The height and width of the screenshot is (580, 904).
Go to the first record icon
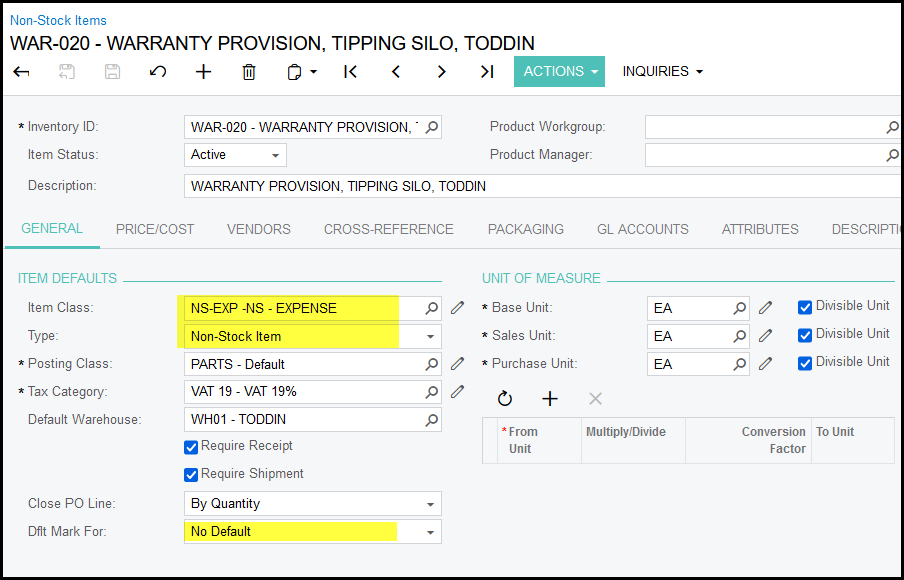(350, 72)
